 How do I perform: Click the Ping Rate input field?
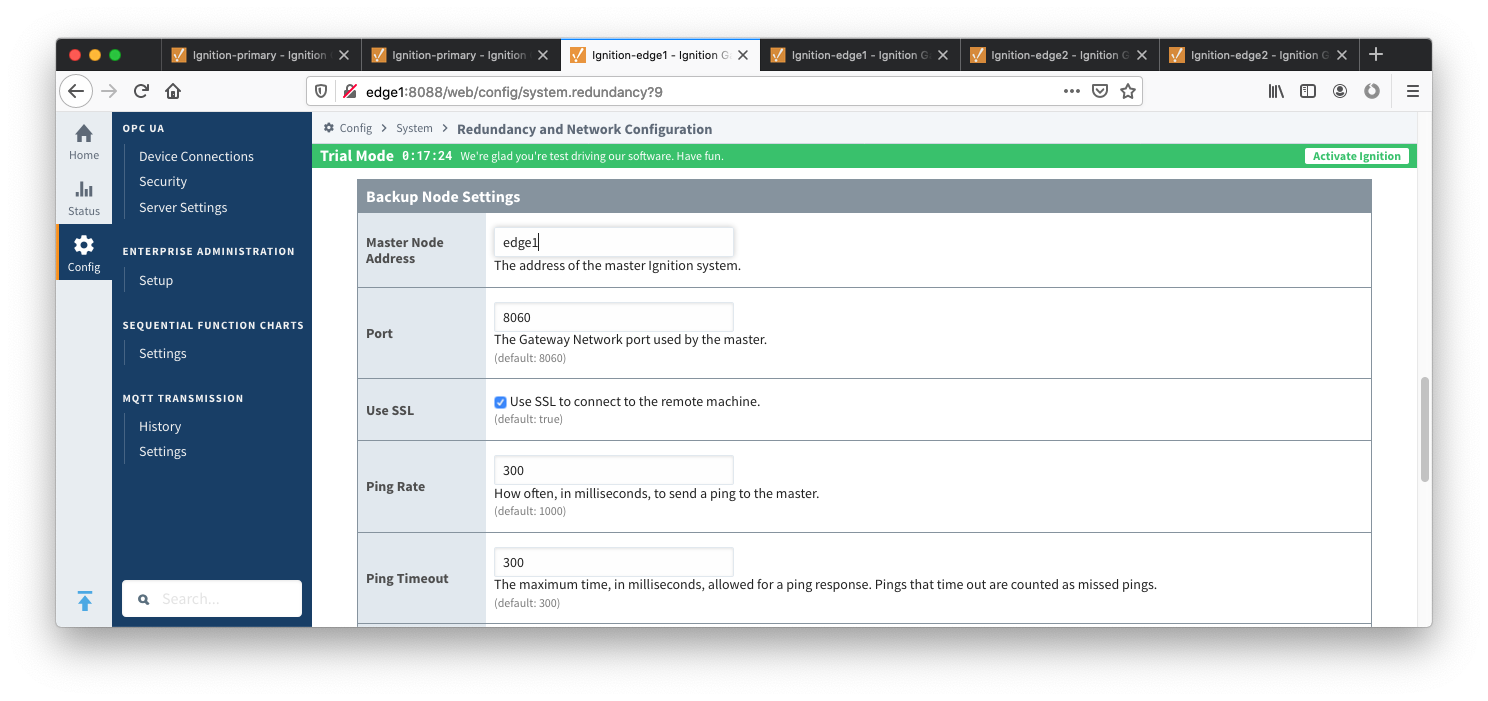(x=614, y=470)
